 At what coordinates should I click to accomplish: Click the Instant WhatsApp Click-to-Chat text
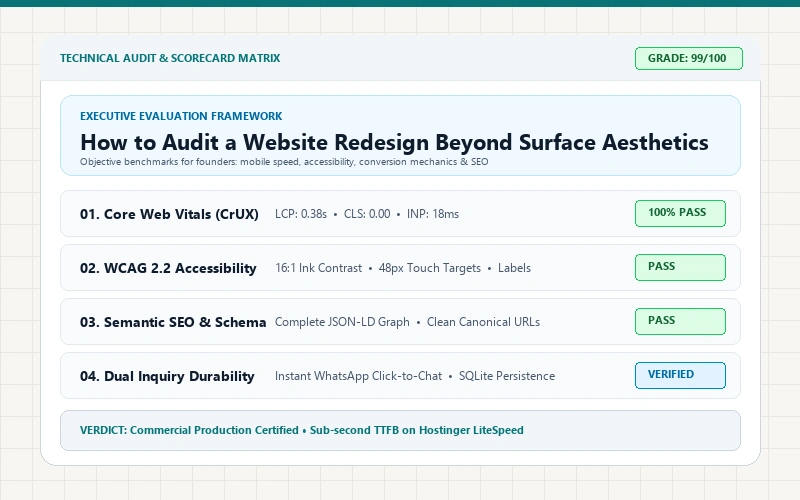(358, 377)
